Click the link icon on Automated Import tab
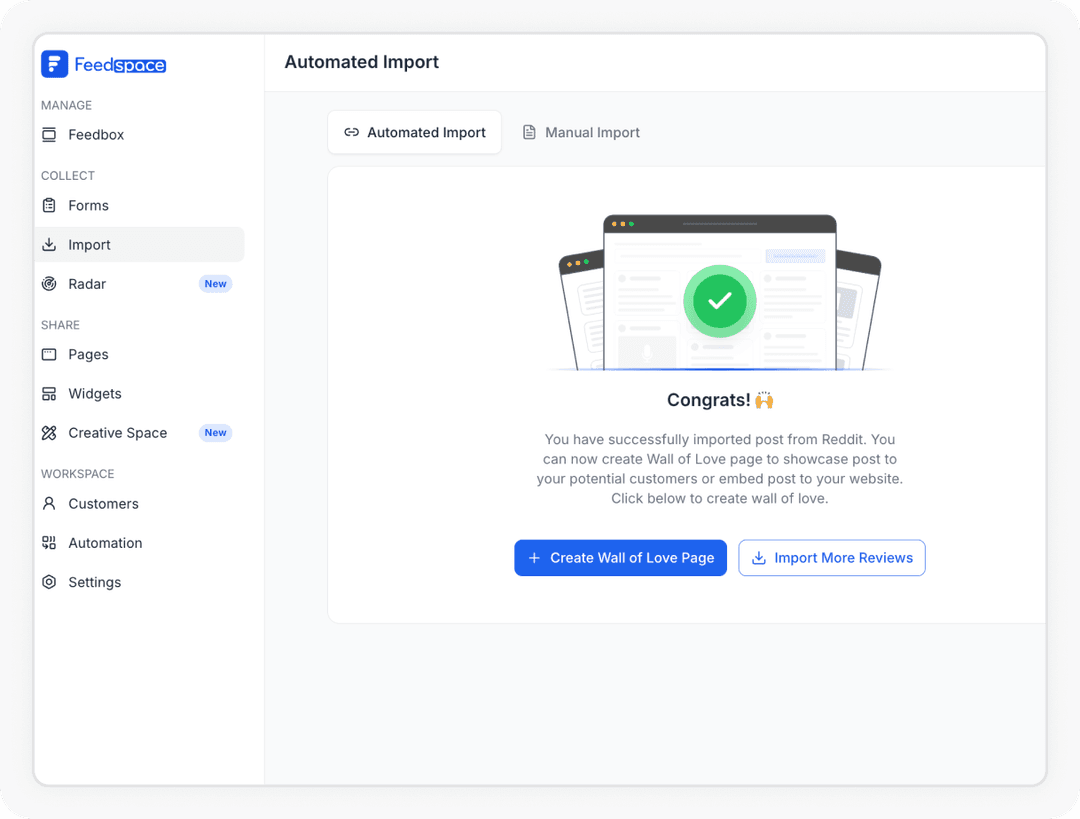Screen dimensions: 1080x819 pos(351,132)
